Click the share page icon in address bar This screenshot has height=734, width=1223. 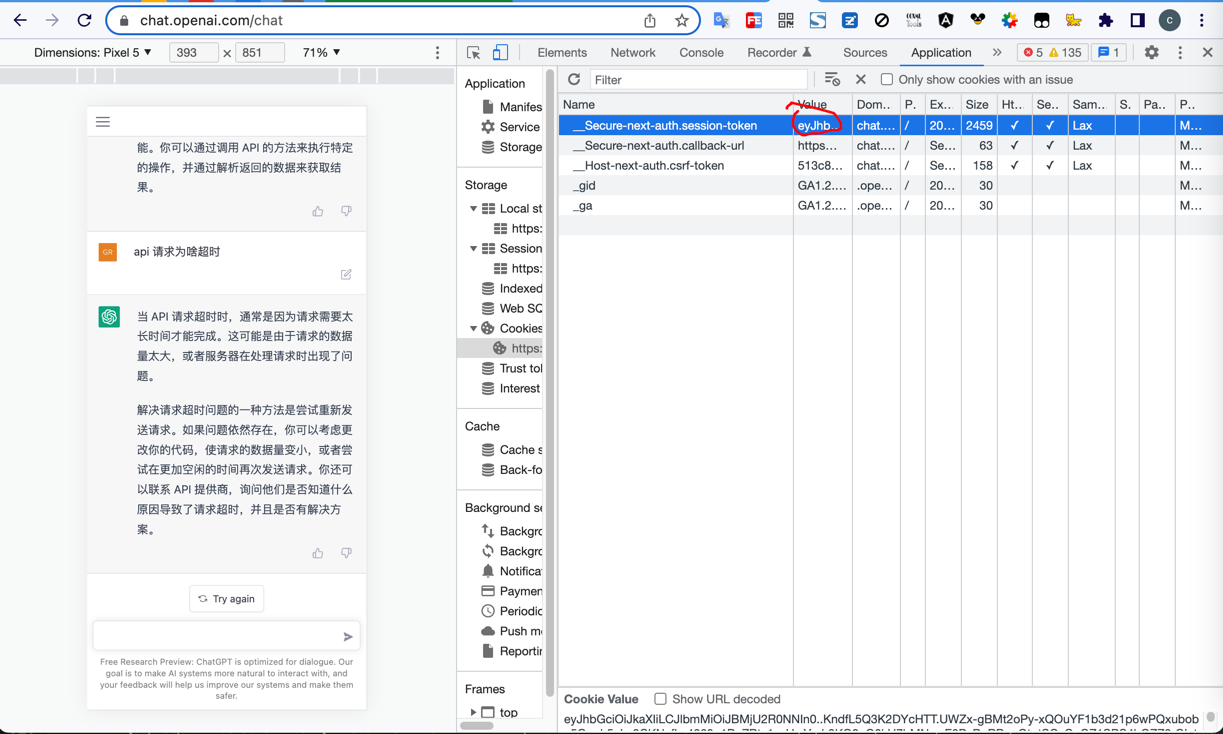[x=650, y=20]
